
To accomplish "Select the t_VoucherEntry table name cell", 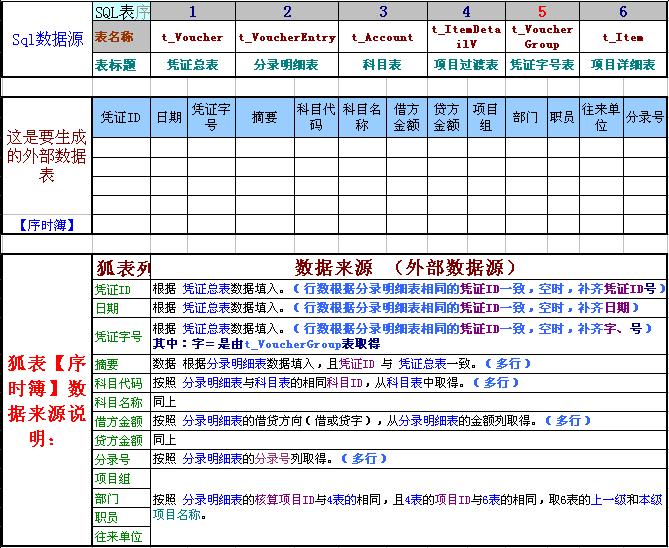I will click(287, 37).
